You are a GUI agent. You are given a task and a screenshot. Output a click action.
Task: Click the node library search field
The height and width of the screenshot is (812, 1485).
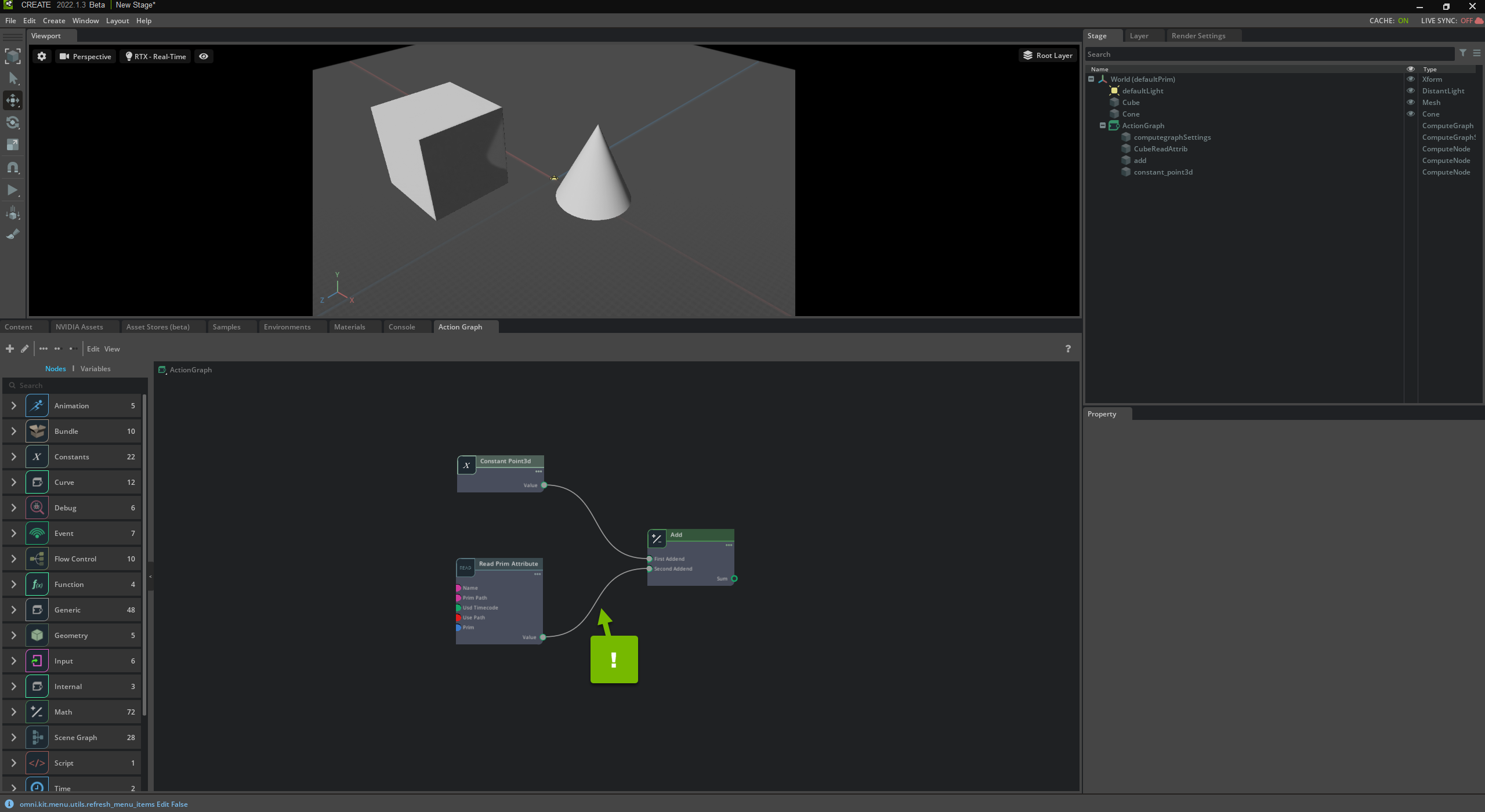click(x=75, y=385)
